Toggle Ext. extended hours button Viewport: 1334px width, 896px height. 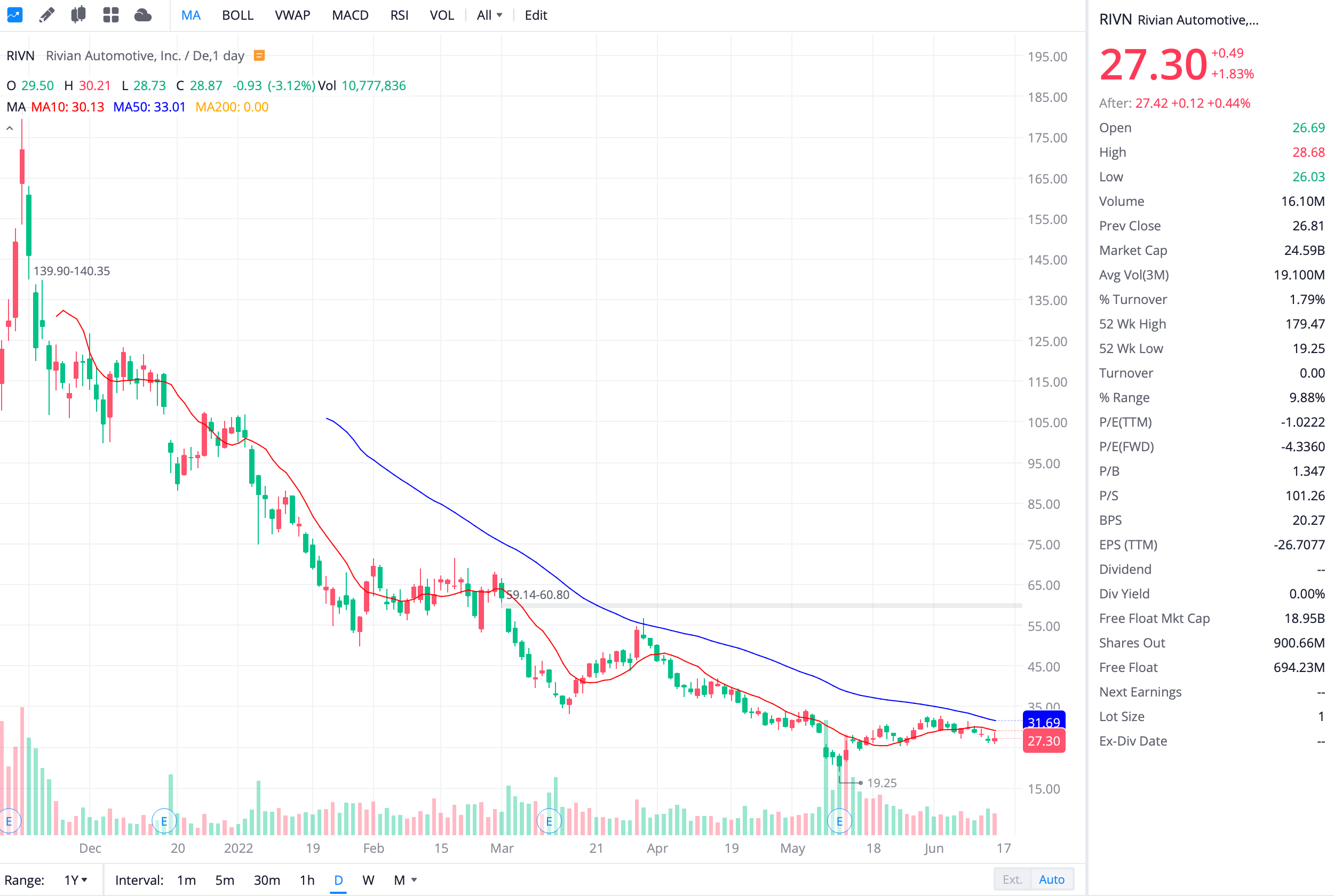pyautogui.click(x=1012, y=879)
